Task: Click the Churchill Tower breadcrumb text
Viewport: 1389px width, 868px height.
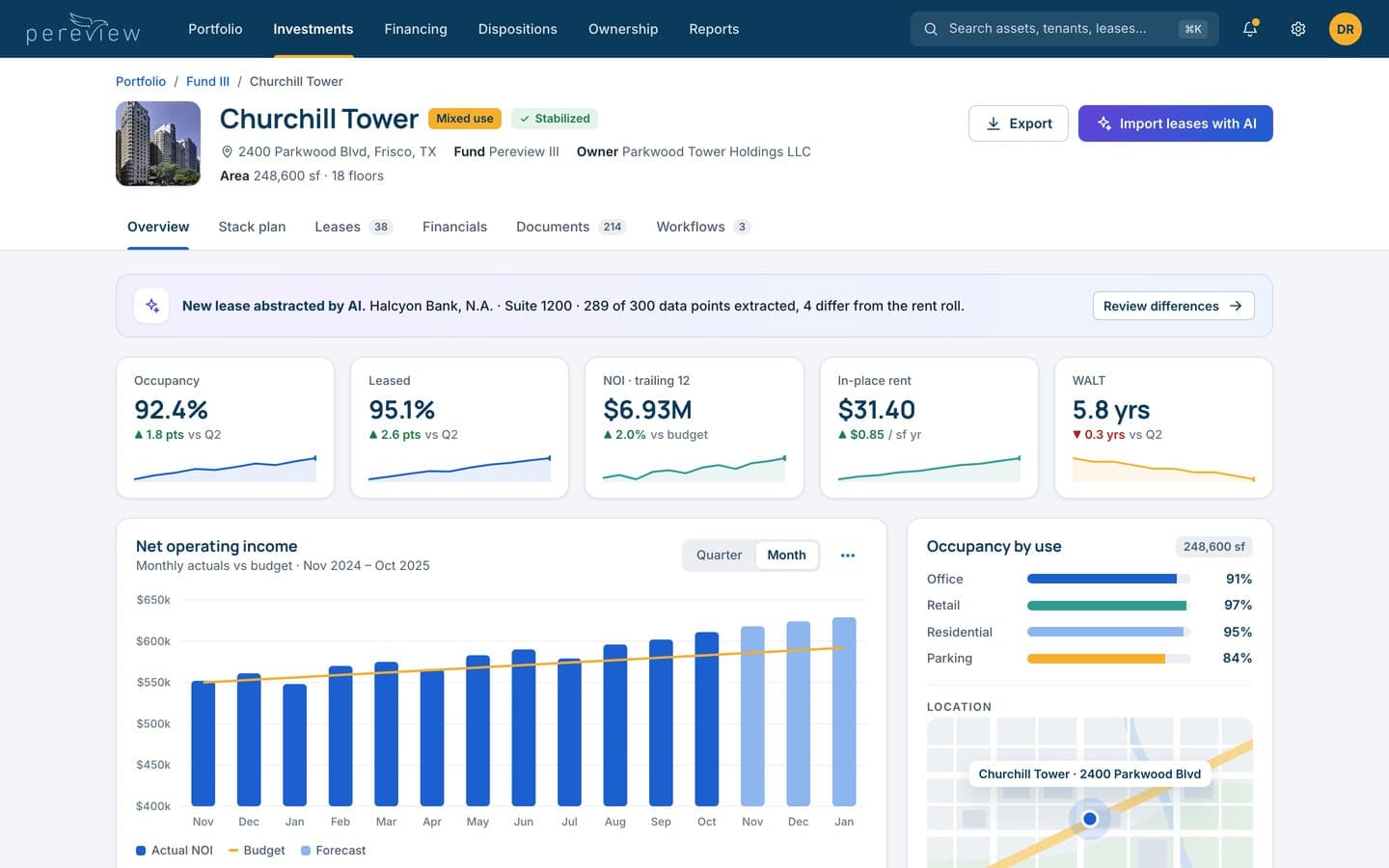Action: [296, 81]
